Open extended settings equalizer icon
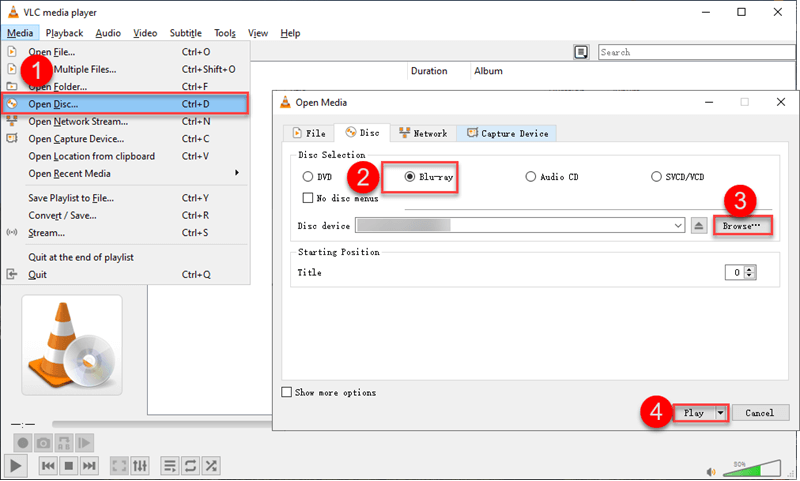Screen dimensions: 800x481 pyautogui.click(x=140, y=466)
